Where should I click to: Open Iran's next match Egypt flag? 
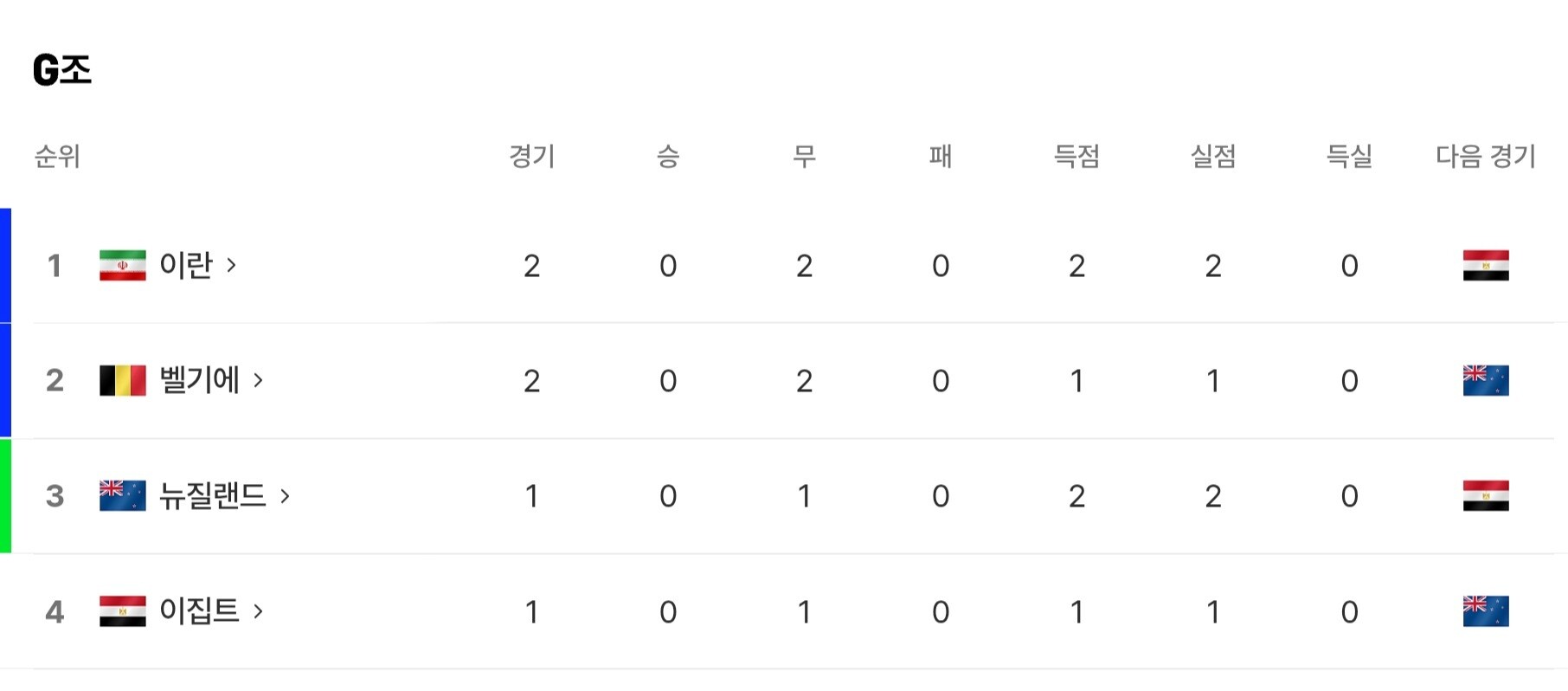pyautogui.click(x=1486, y=265)
